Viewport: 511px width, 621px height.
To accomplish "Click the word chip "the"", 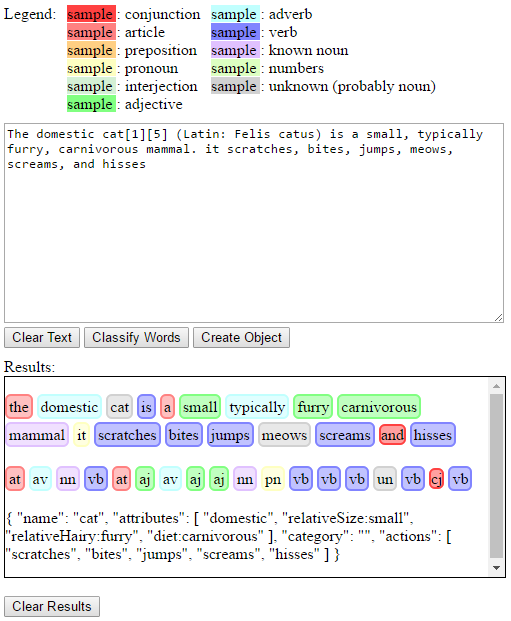I will (x=19, y=407).
